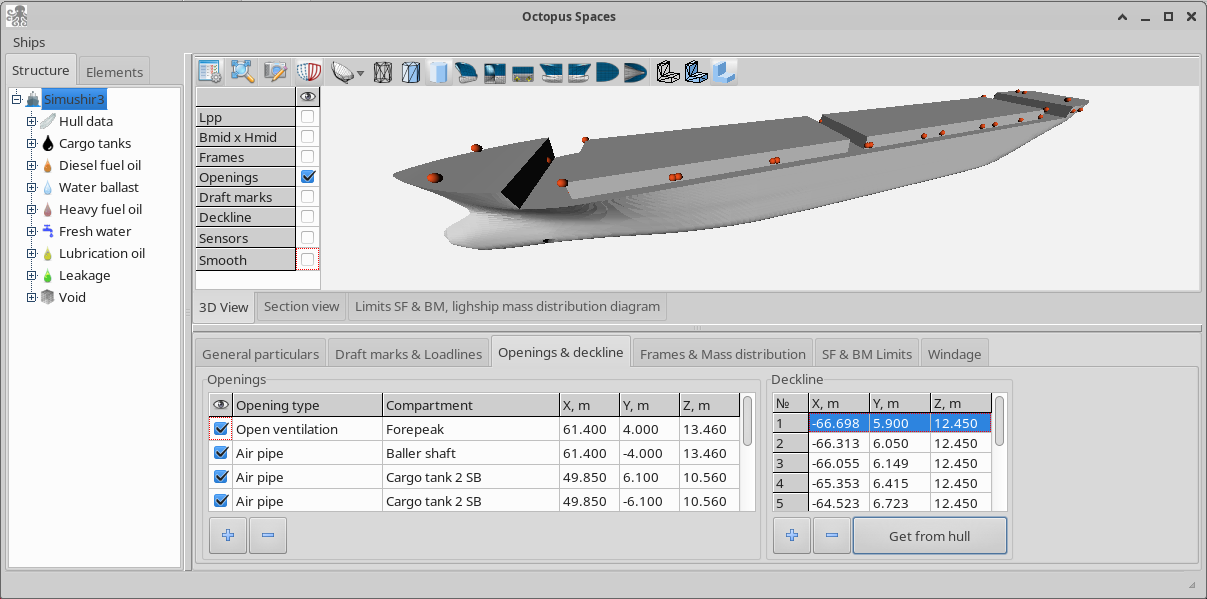1207x599 pixels.
Task: Click the plus icon under Openings table
Action: 228,535
